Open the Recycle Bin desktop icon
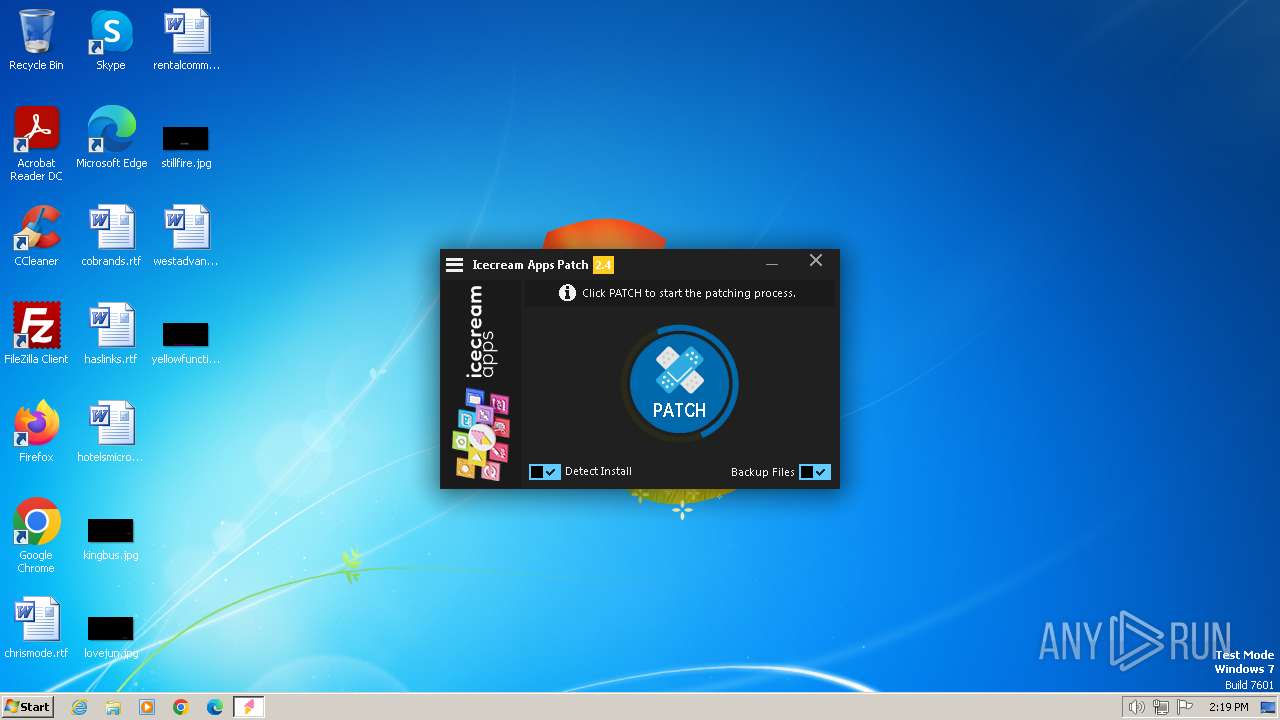Image resolution: width=1280 pixels, height=720 pixels. tap(36, 41)
